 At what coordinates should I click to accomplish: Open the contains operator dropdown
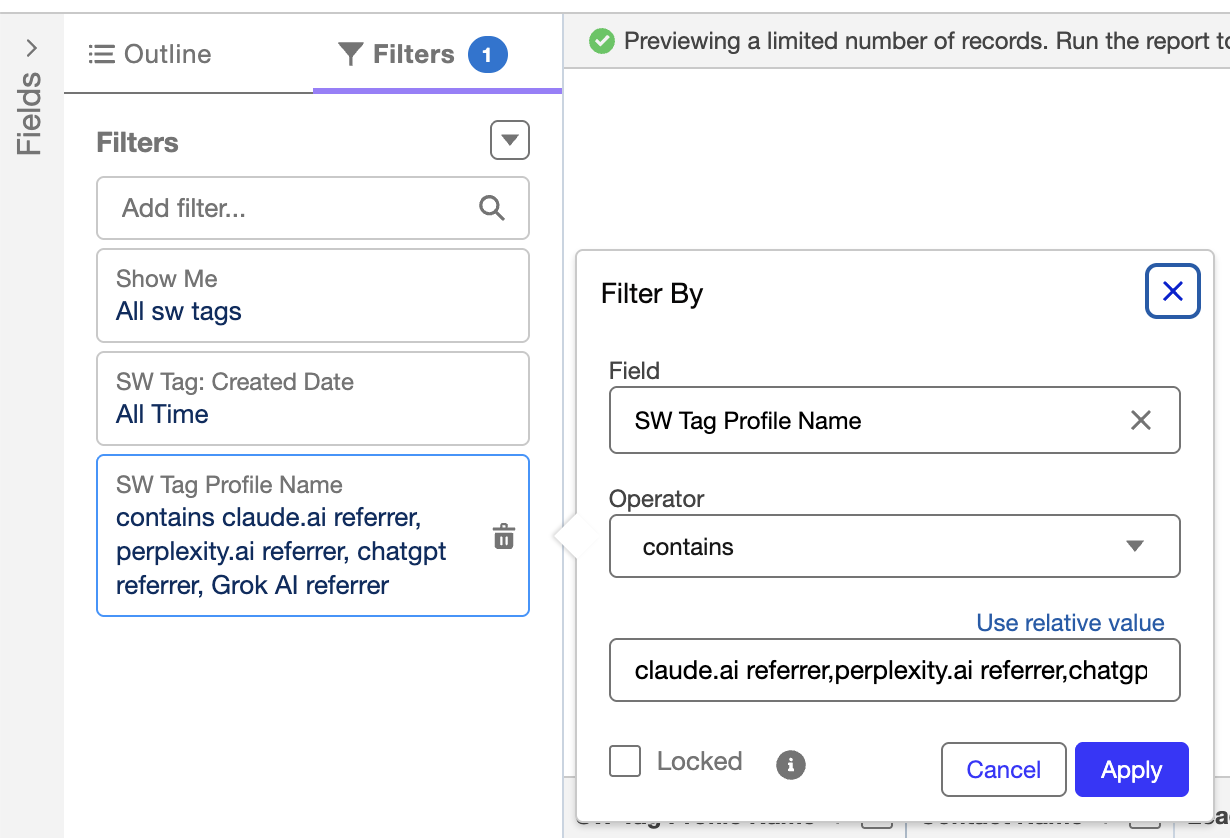coord(895,546)
